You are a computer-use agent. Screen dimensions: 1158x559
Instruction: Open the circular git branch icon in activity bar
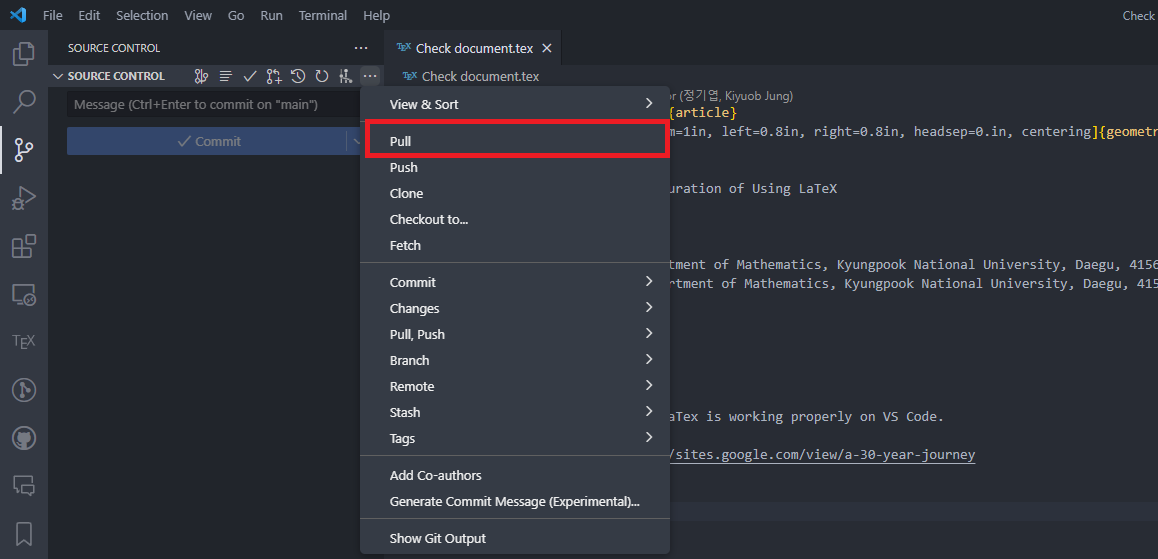[x=24, y=390]
